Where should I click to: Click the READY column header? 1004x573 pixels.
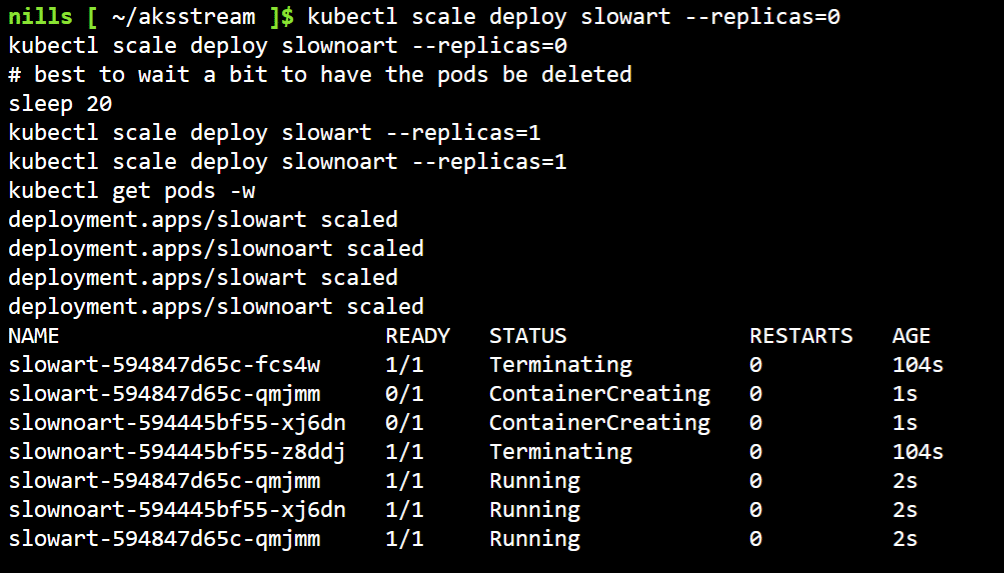[x=417, y=335]
